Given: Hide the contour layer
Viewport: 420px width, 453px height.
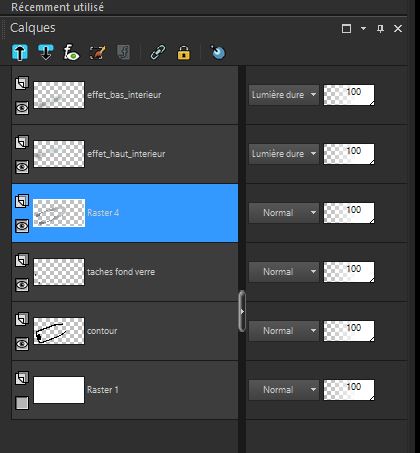Looking at the screenshot, I should [x=22, y=344].
